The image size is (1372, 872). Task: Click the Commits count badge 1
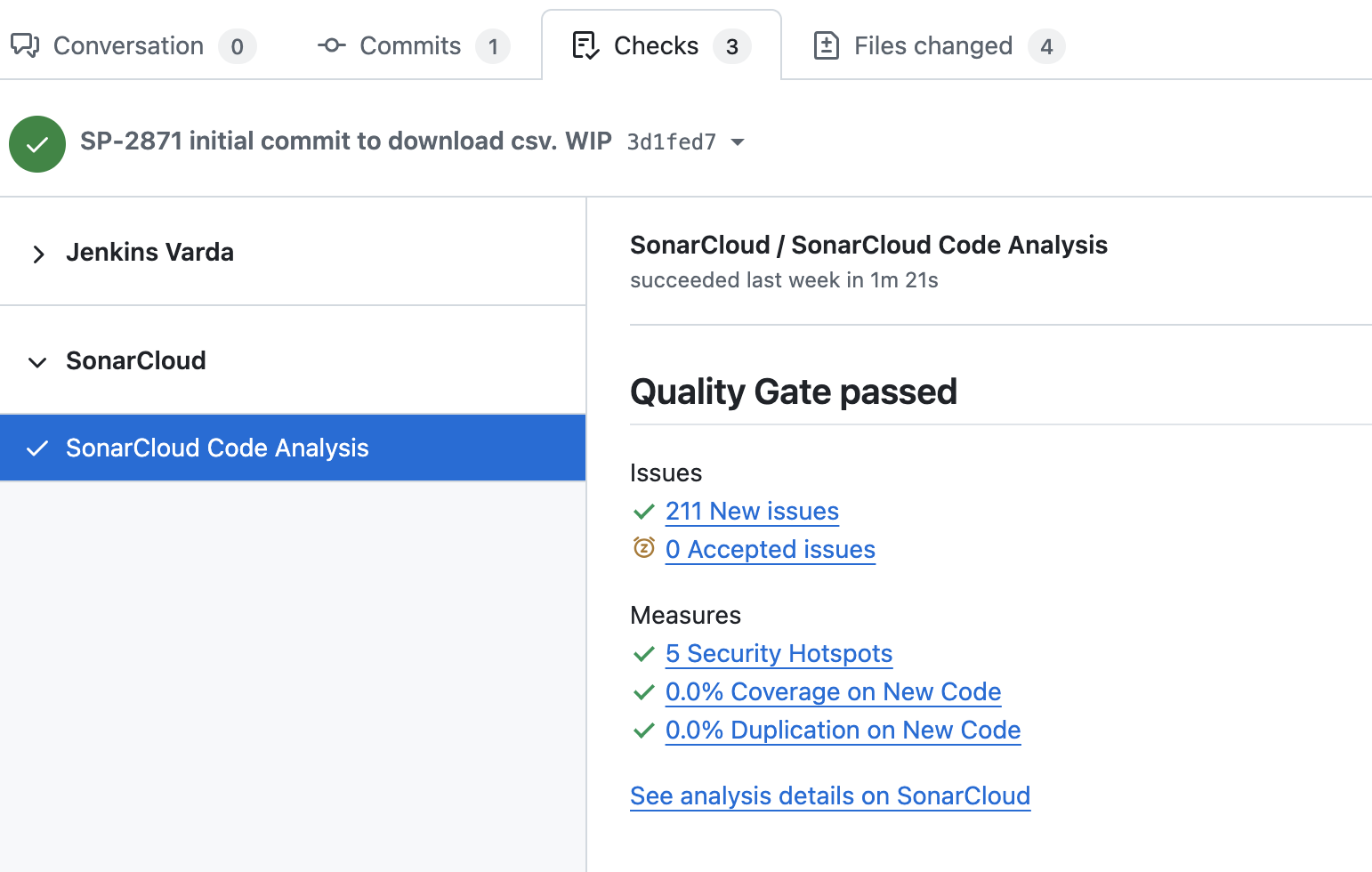pyautogui.click(x=493, y=46)
